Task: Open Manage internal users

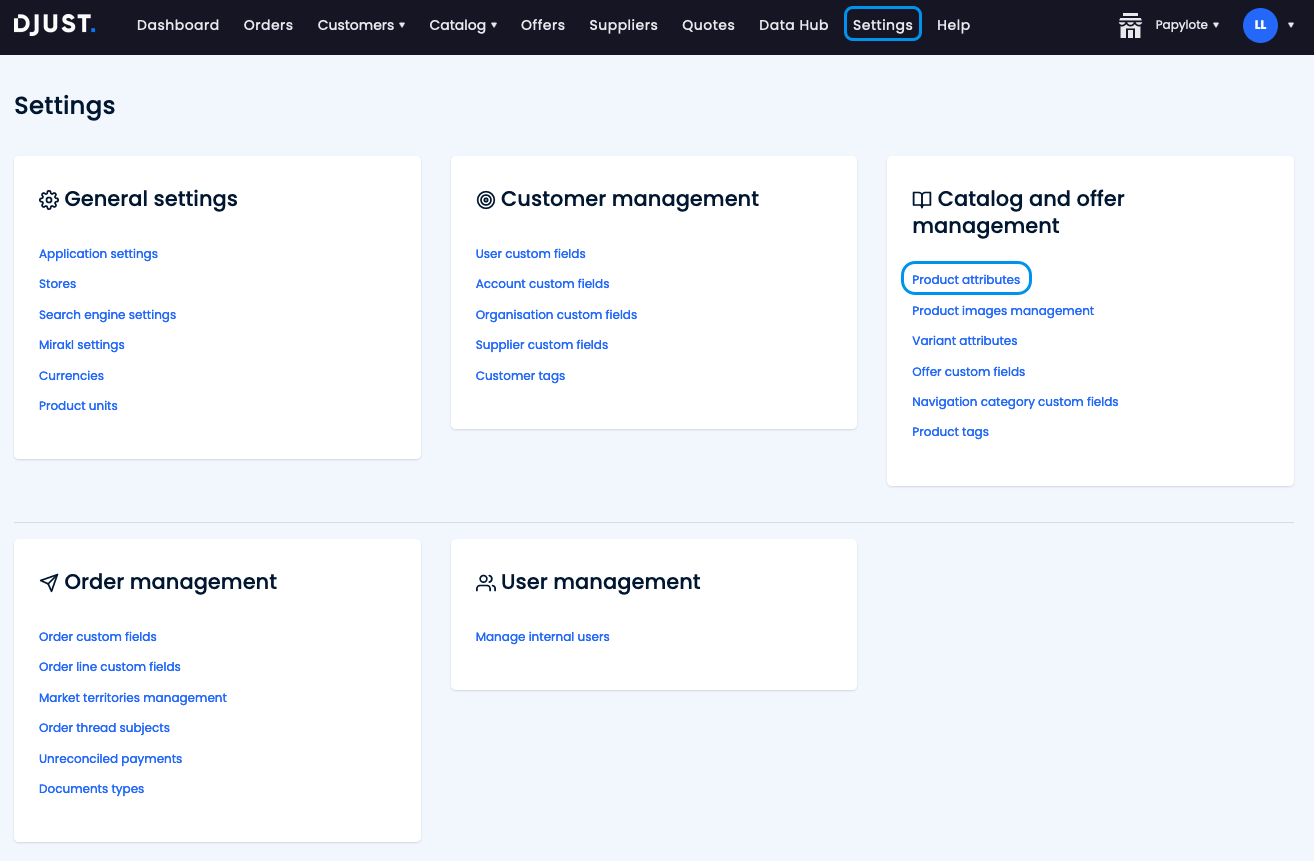Action: coord(542,636)
